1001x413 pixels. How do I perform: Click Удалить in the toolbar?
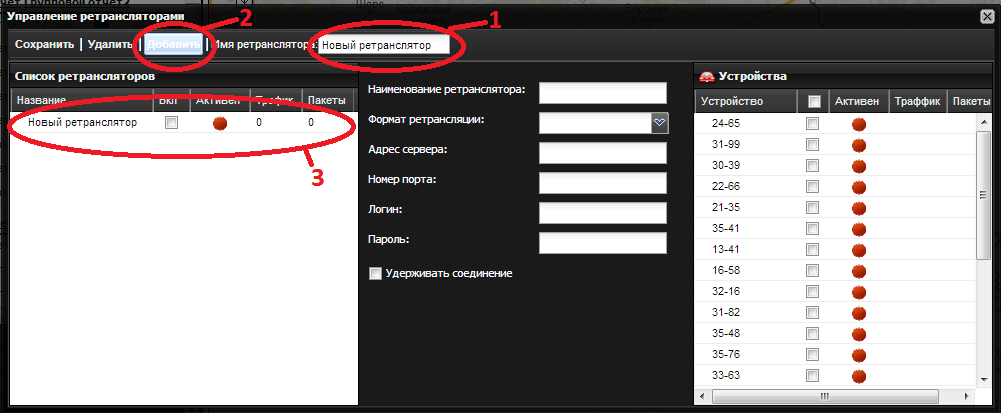pyautogui.click(x=110, y=45)
